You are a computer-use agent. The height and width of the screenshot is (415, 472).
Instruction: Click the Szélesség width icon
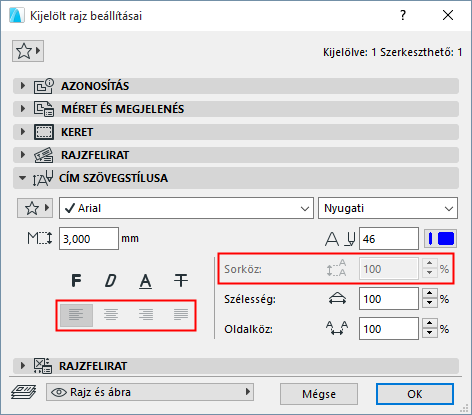coord(337,299)
